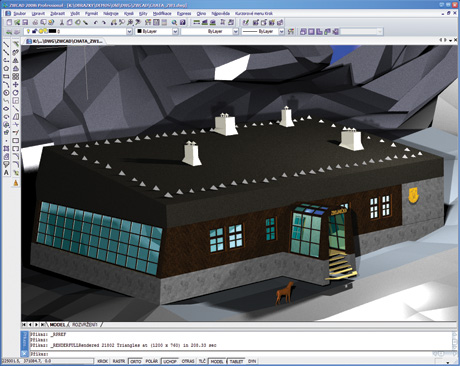The height and width of the screenshot is (366, 460).
Task: Toggle UCHOP object snap in status bar
Action: click(x=170, y=361)
